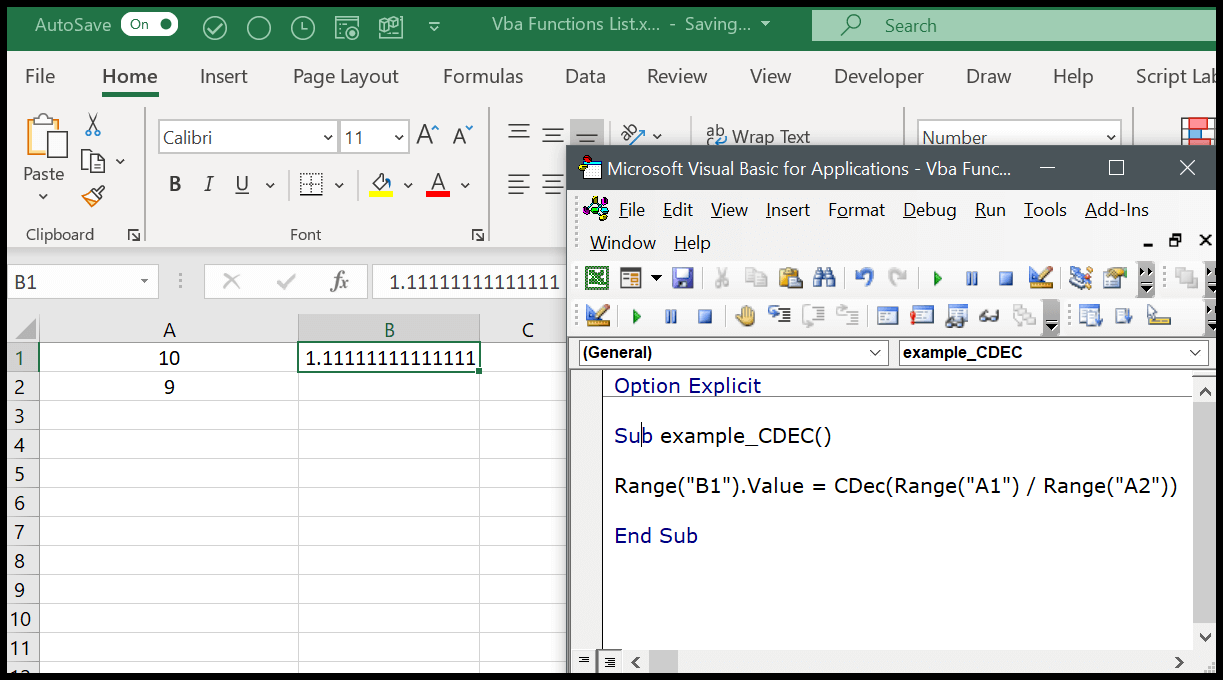Click the Paste clipboard icon in the VBA toolbar
This screenshot has height=680, width=1223.
[790, 278]
